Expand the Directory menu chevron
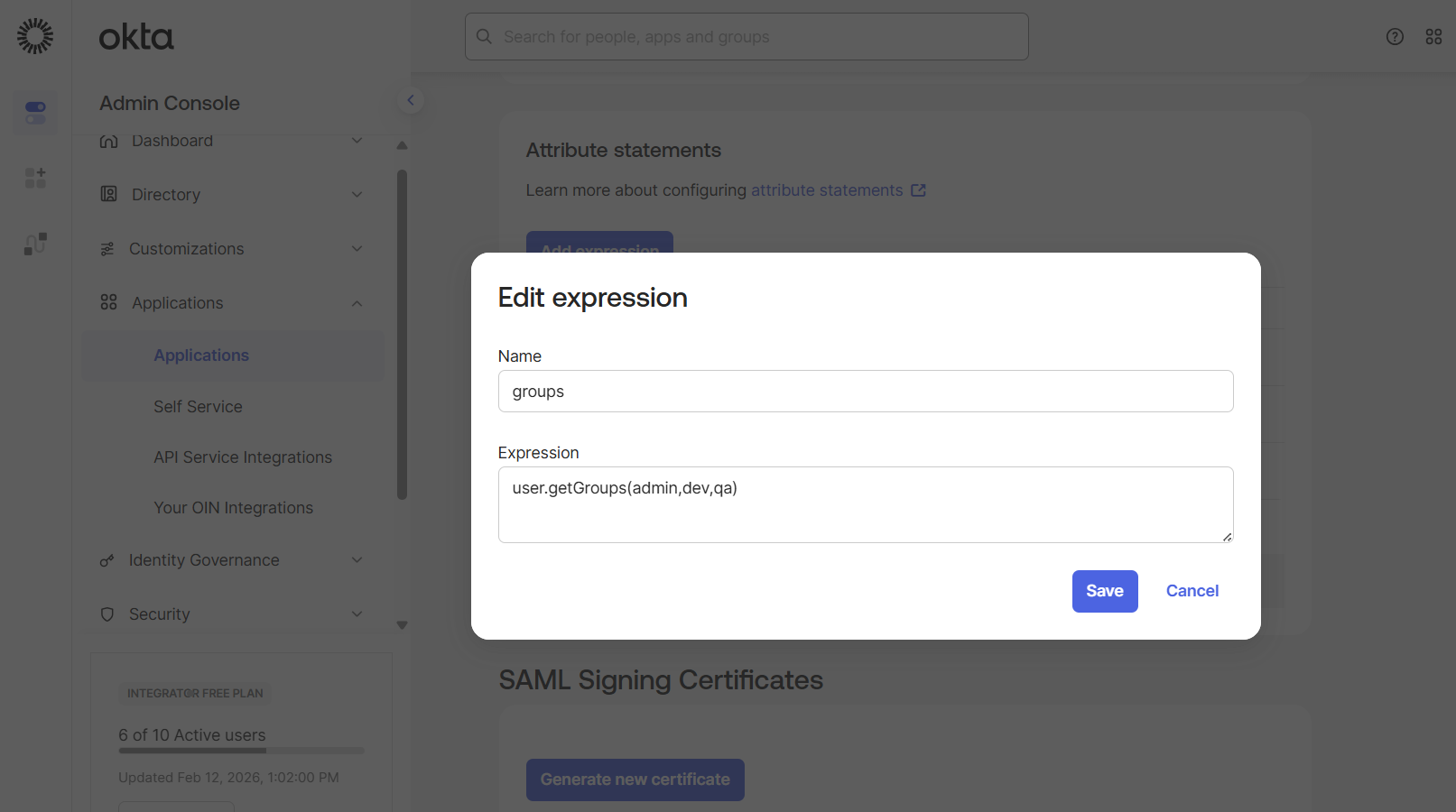 (x=357, y=194)
